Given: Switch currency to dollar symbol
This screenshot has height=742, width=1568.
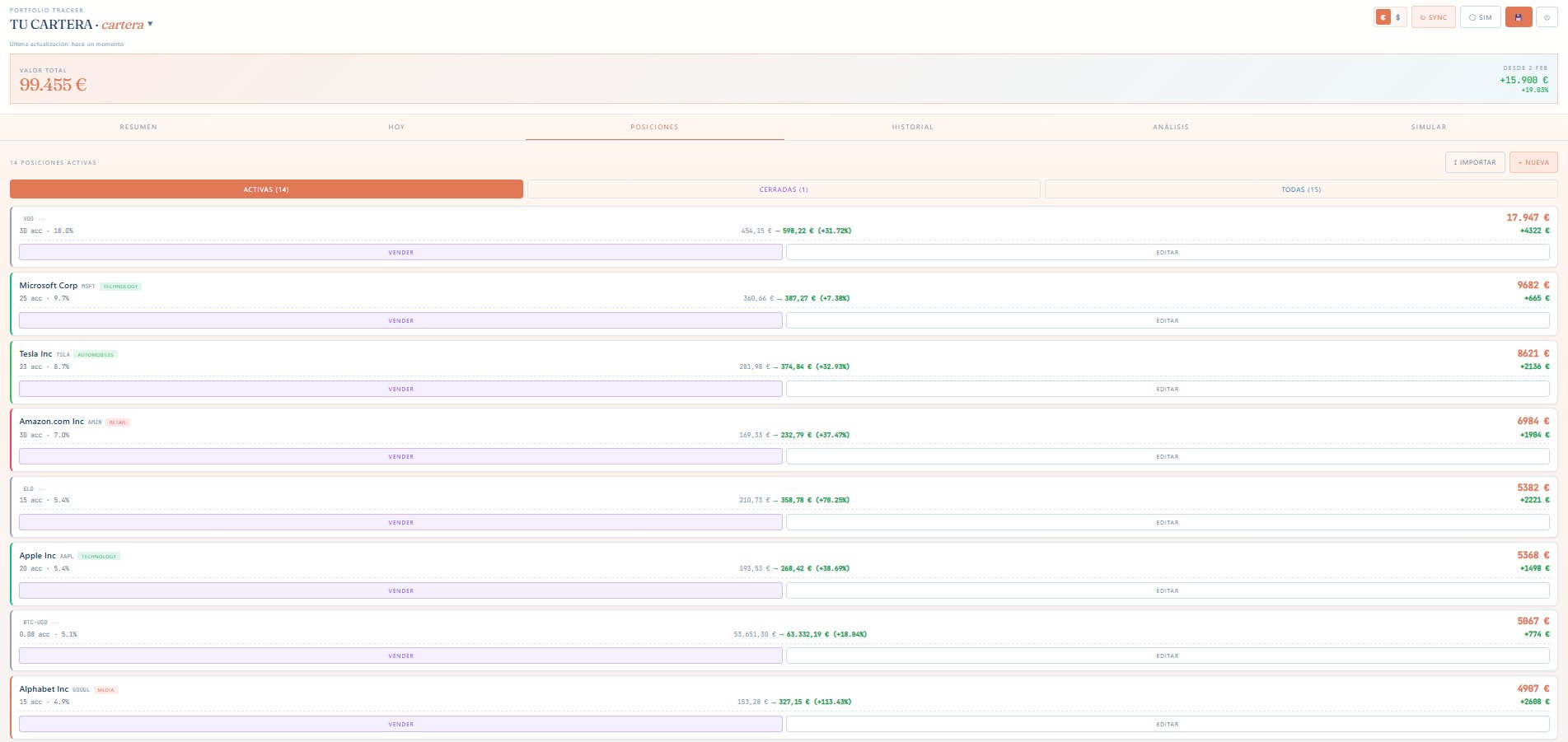Looking at the screenshot, I should coord(1397,17).
